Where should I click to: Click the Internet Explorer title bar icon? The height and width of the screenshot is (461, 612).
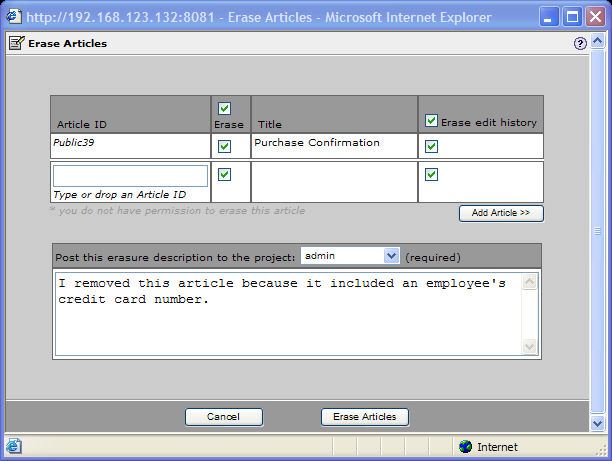14,17
